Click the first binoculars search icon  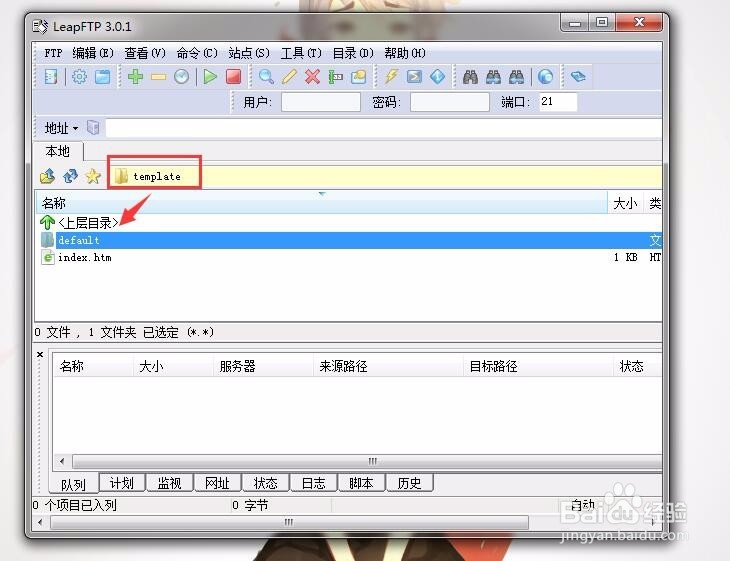point(470,77)
